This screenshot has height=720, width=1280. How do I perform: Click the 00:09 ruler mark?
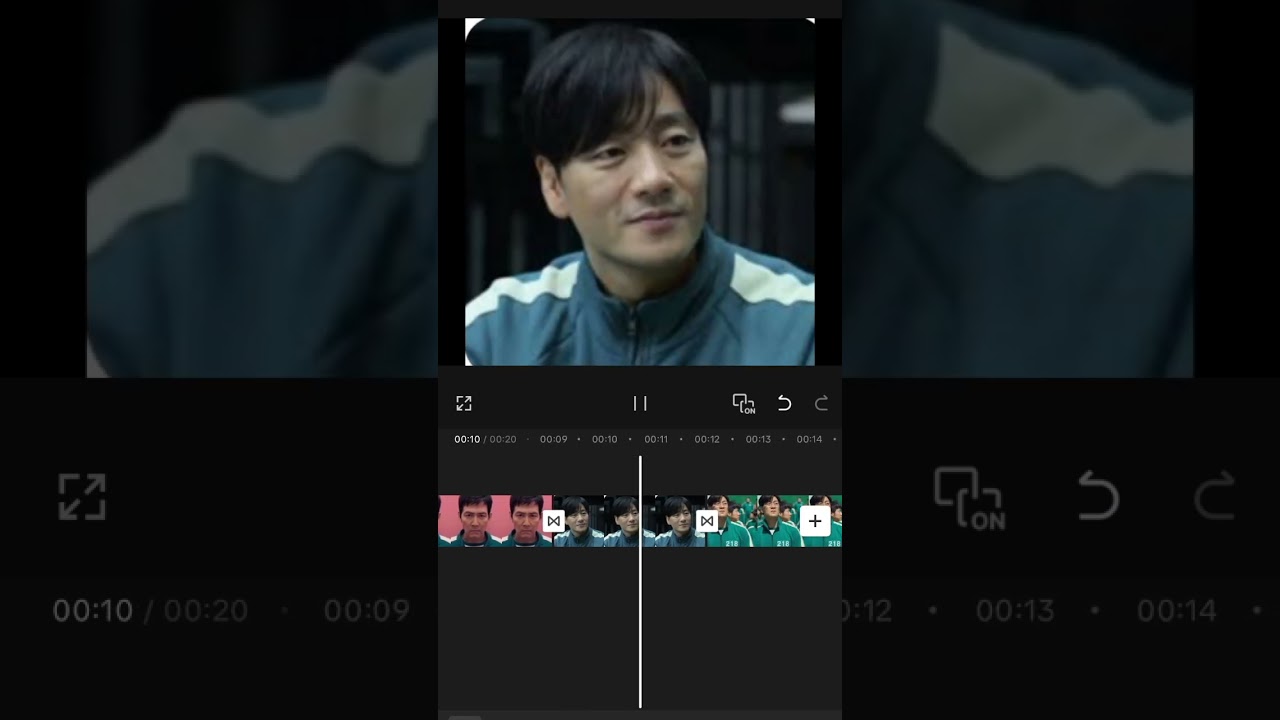pos(553,439)
